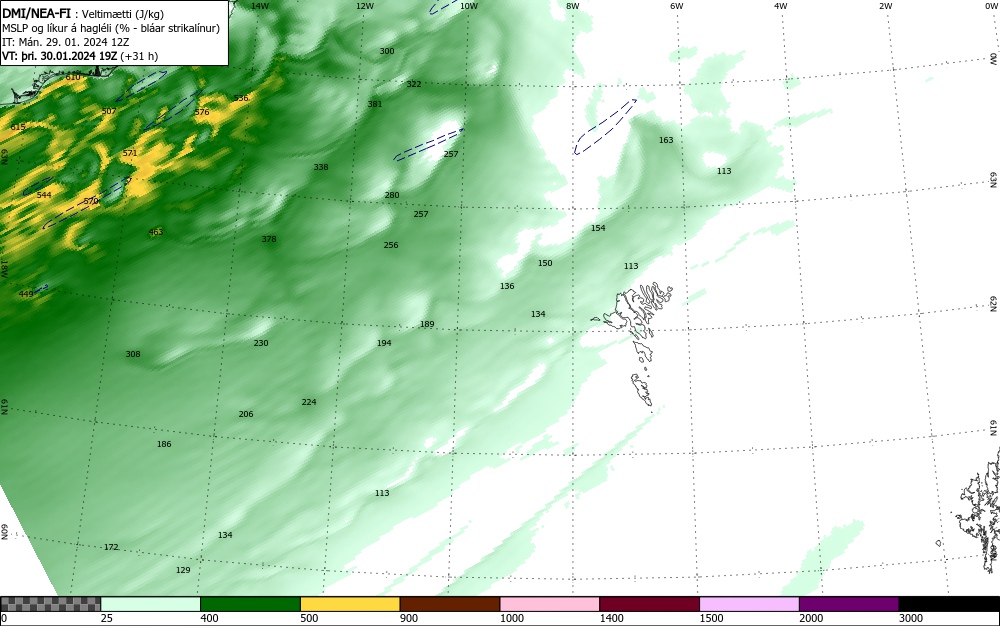Click the map value '194'
Image resolution: width=1000 pixels, height=626 pixels.
pos(384,343)
